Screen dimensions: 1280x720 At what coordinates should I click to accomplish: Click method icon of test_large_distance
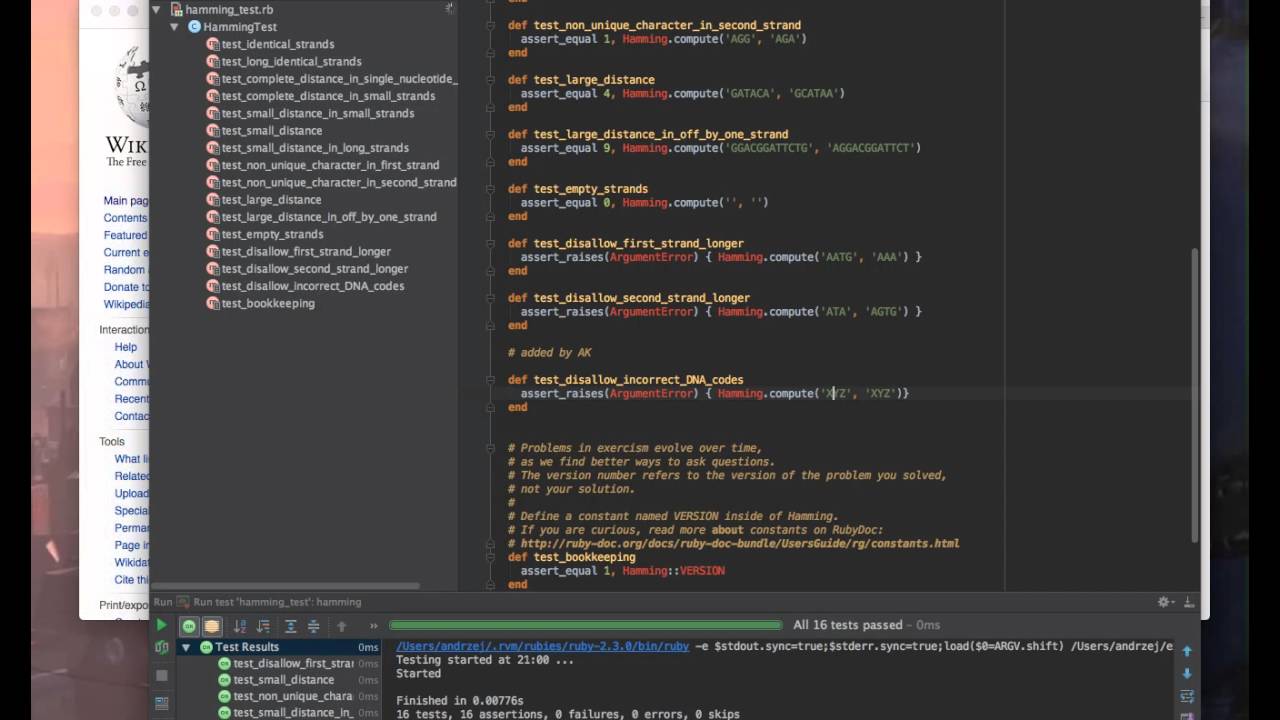click(x=212, y=200)
